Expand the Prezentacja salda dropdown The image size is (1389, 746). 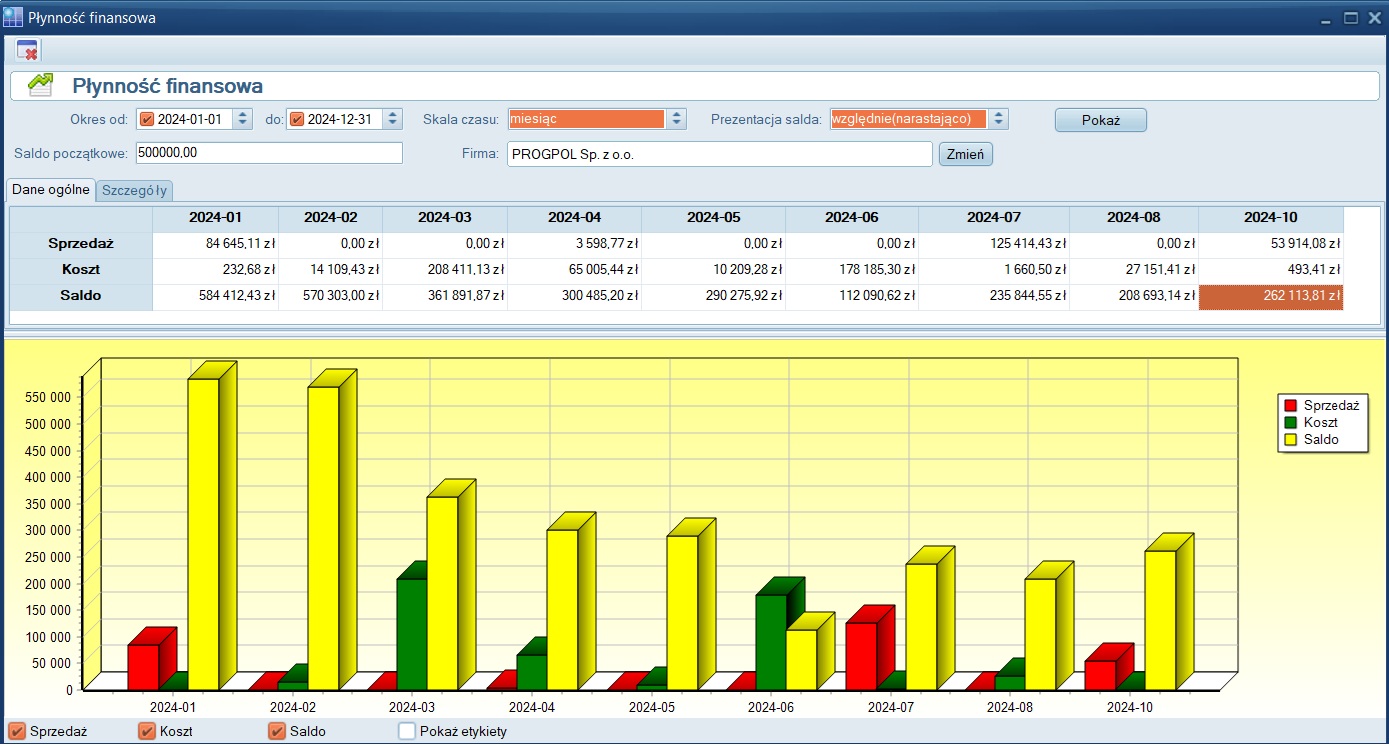pyautogui.click(x=998, y=119)
